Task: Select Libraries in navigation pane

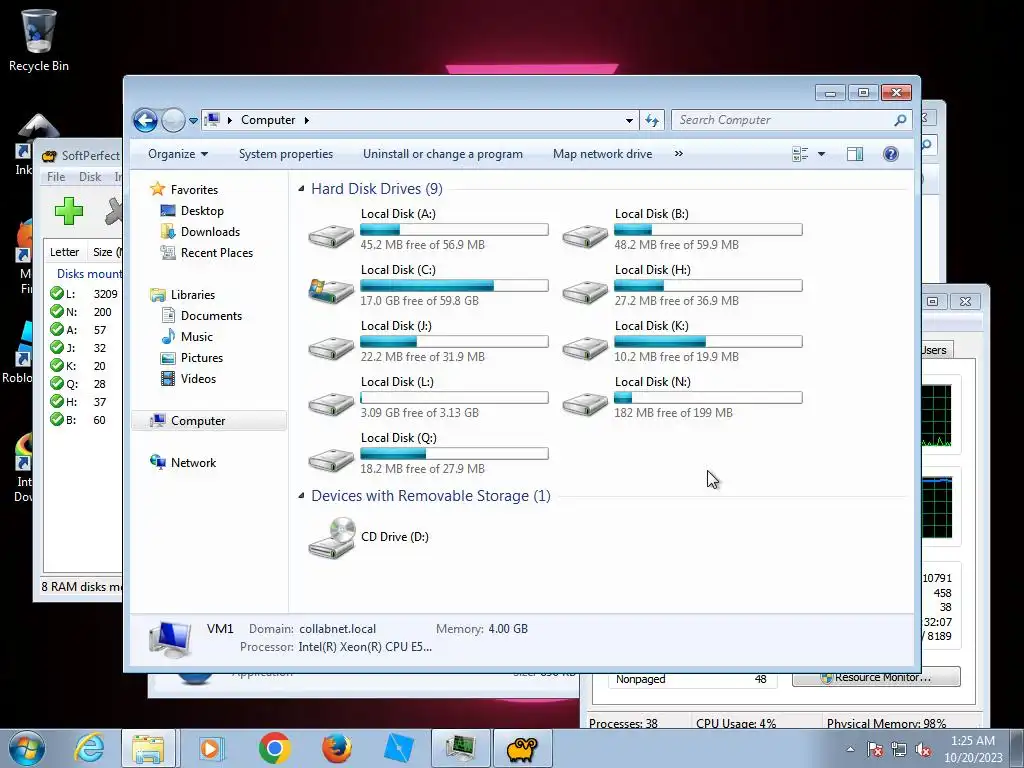Action: point(193,295)
